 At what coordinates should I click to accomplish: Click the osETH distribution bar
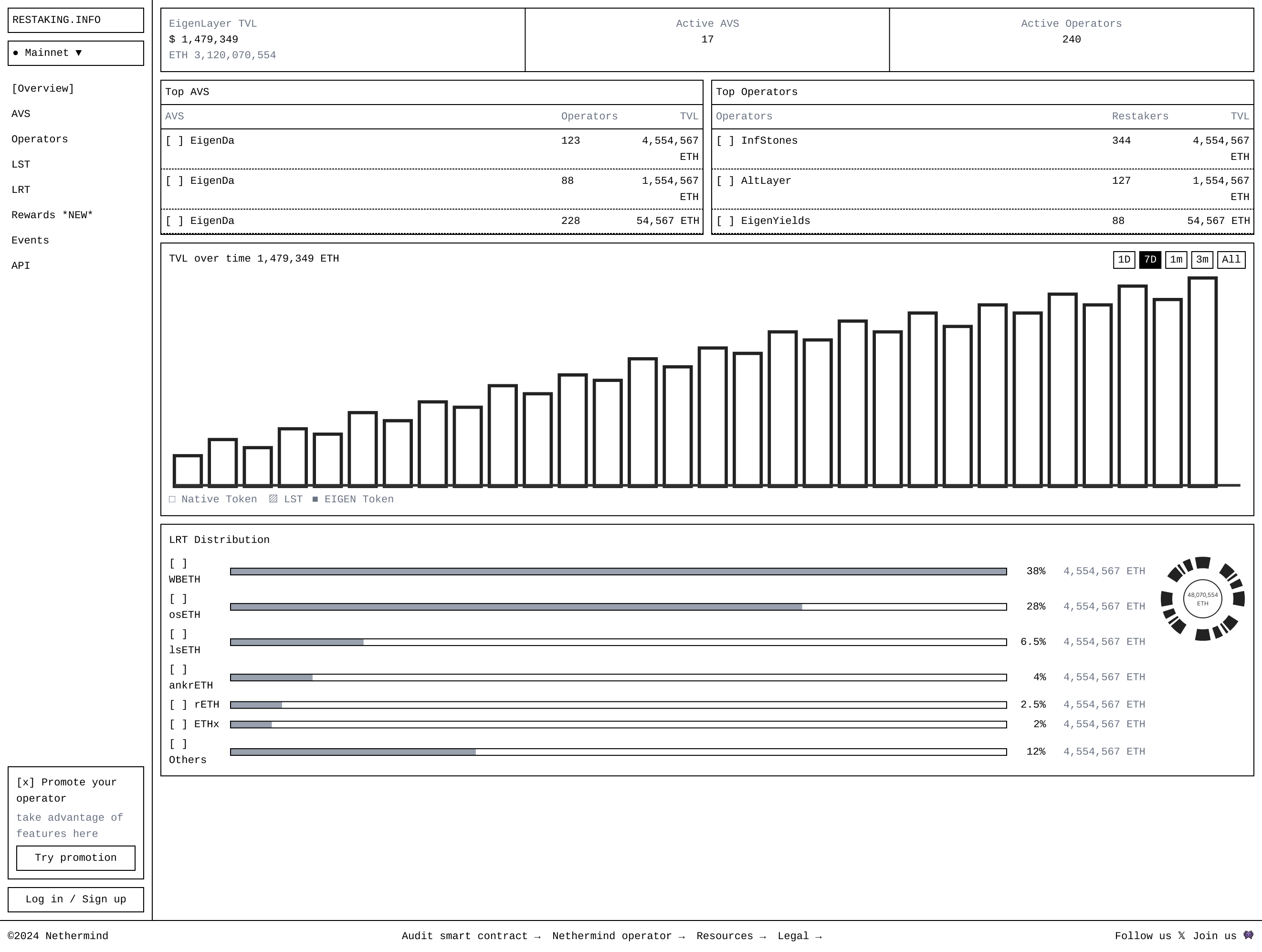coord(619,607)
